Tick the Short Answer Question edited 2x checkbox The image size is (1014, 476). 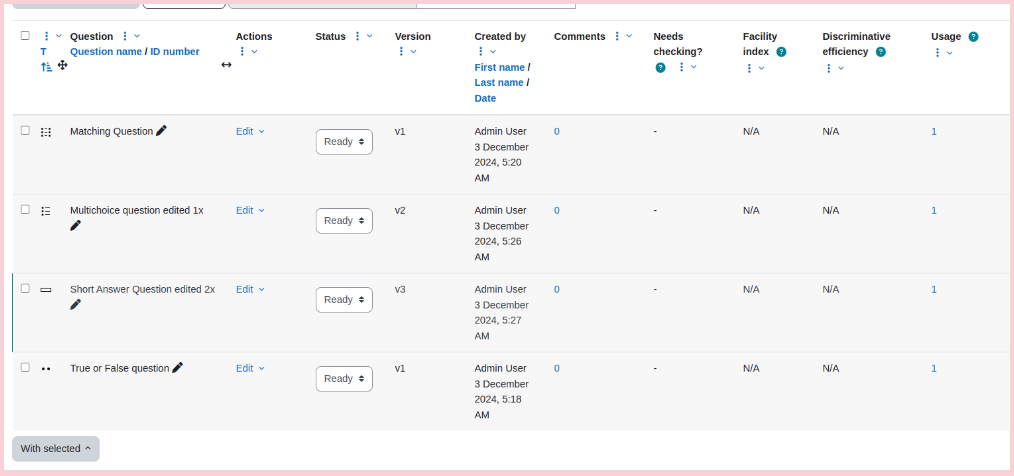click(x=25, y=288)
